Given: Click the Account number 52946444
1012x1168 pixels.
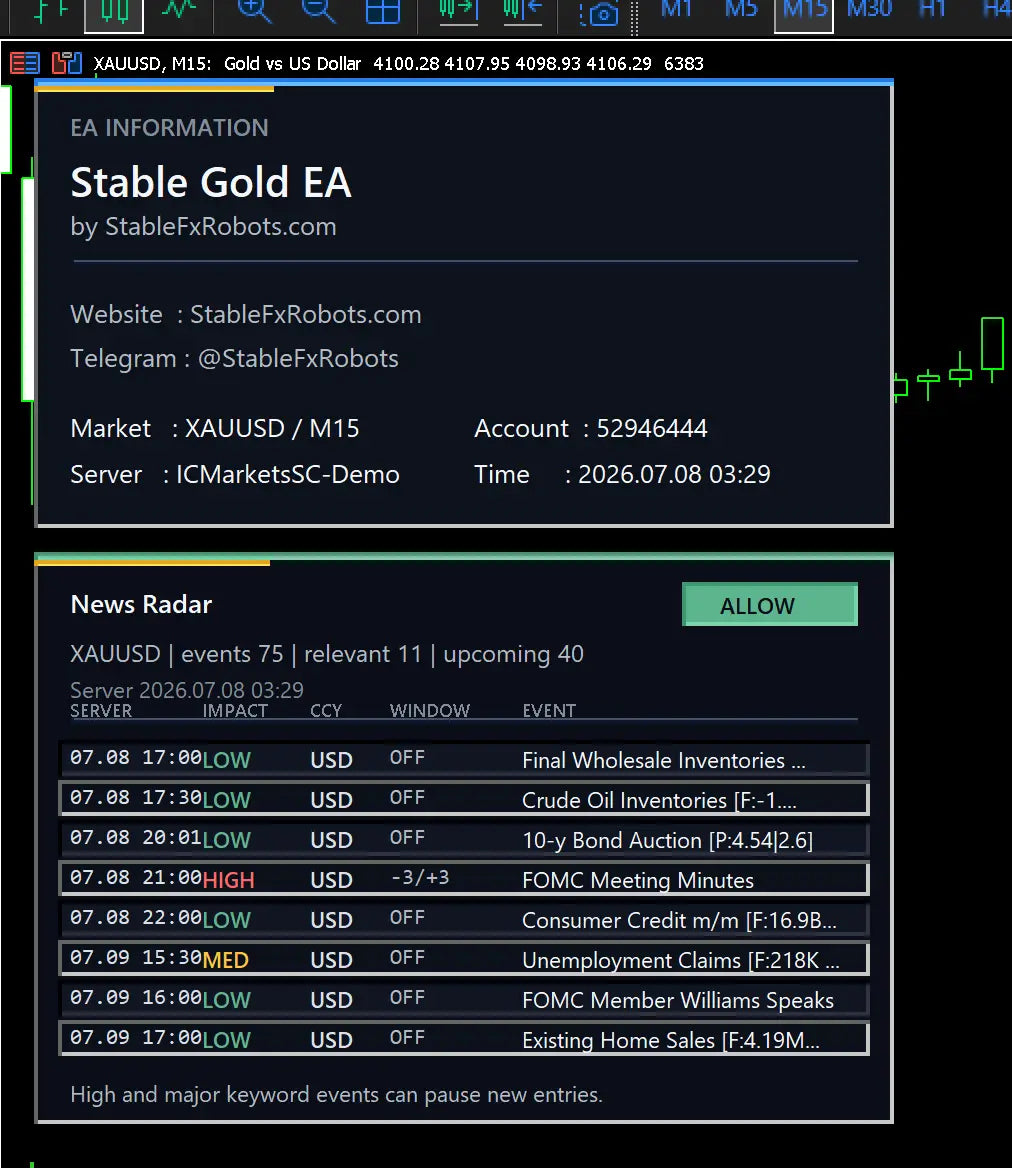Looking at the screenshot, I should click(652, 428).
